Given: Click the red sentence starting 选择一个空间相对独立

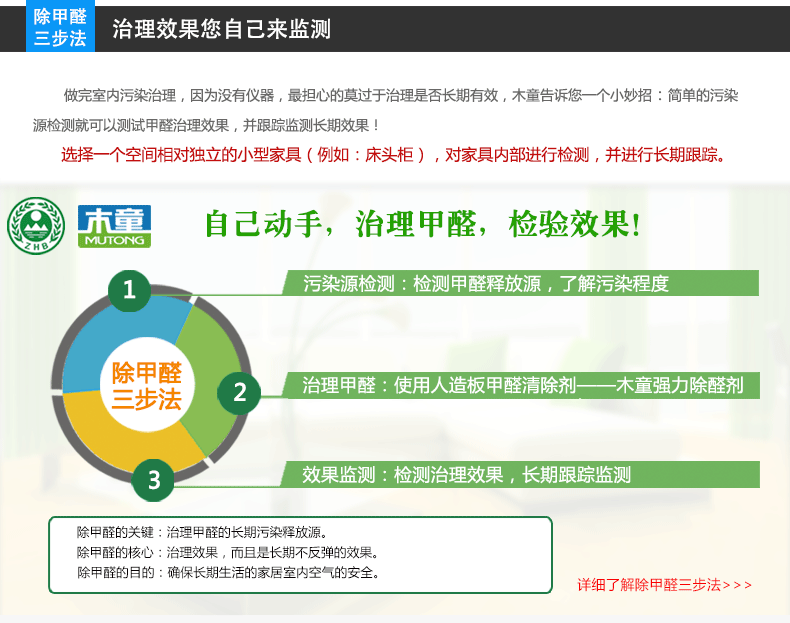Looking at the screenshot, I should pos(393,155).
